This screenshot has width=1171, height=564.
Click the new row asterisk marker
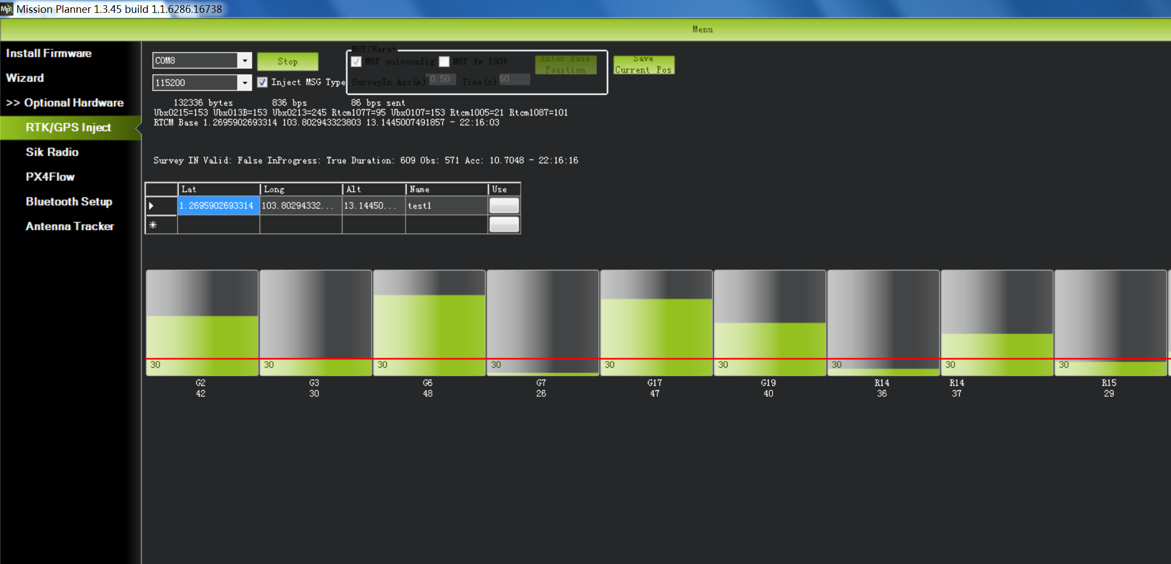[152, 225]
